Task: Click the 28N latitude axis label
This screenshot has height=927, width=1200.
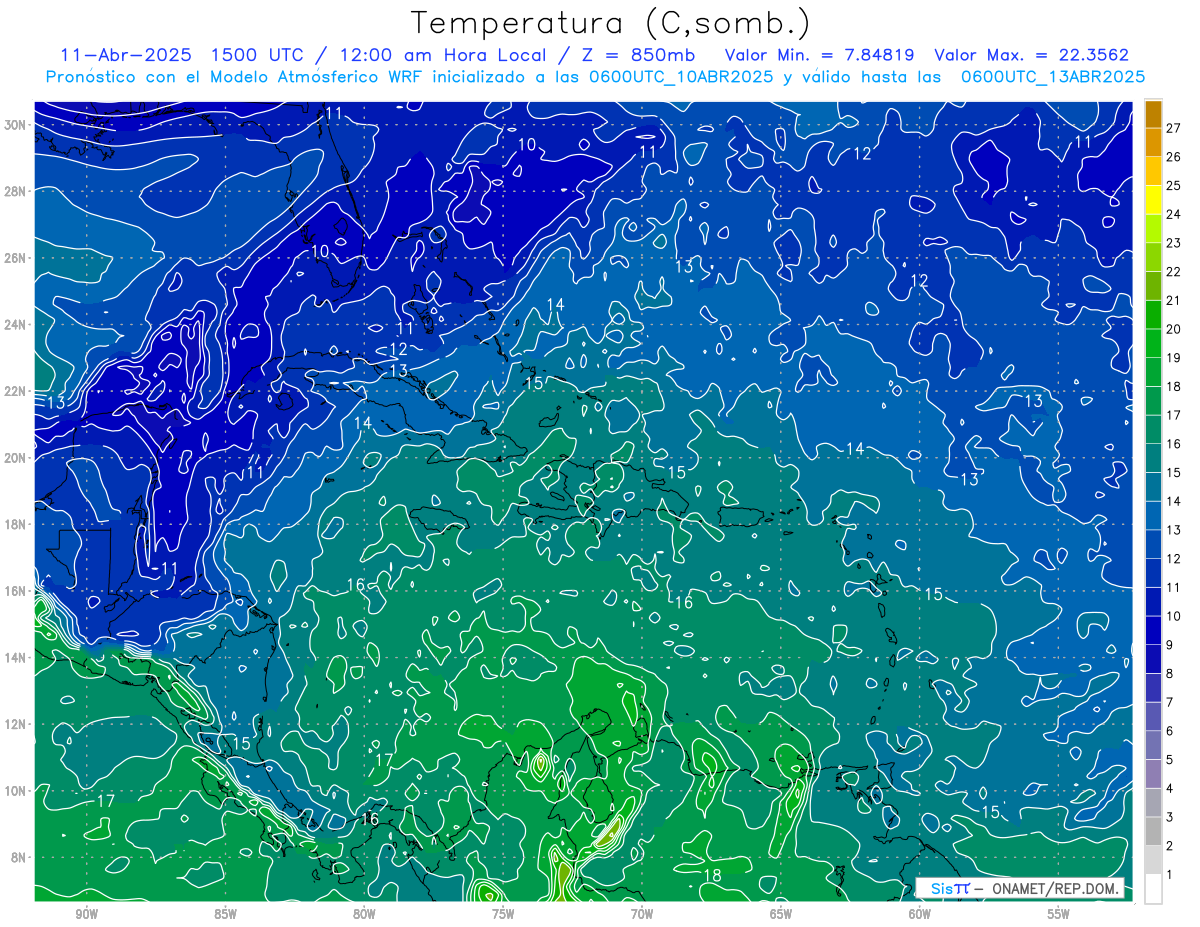Action: coord(16,191)
